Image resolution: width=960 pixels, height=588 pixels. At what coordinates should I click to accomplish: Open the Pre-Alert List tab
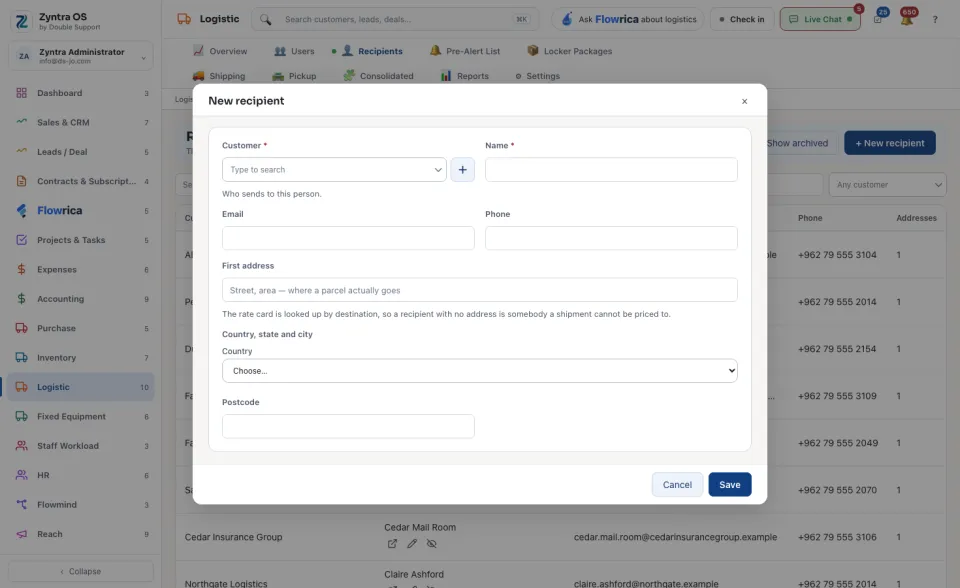[465, 51]
